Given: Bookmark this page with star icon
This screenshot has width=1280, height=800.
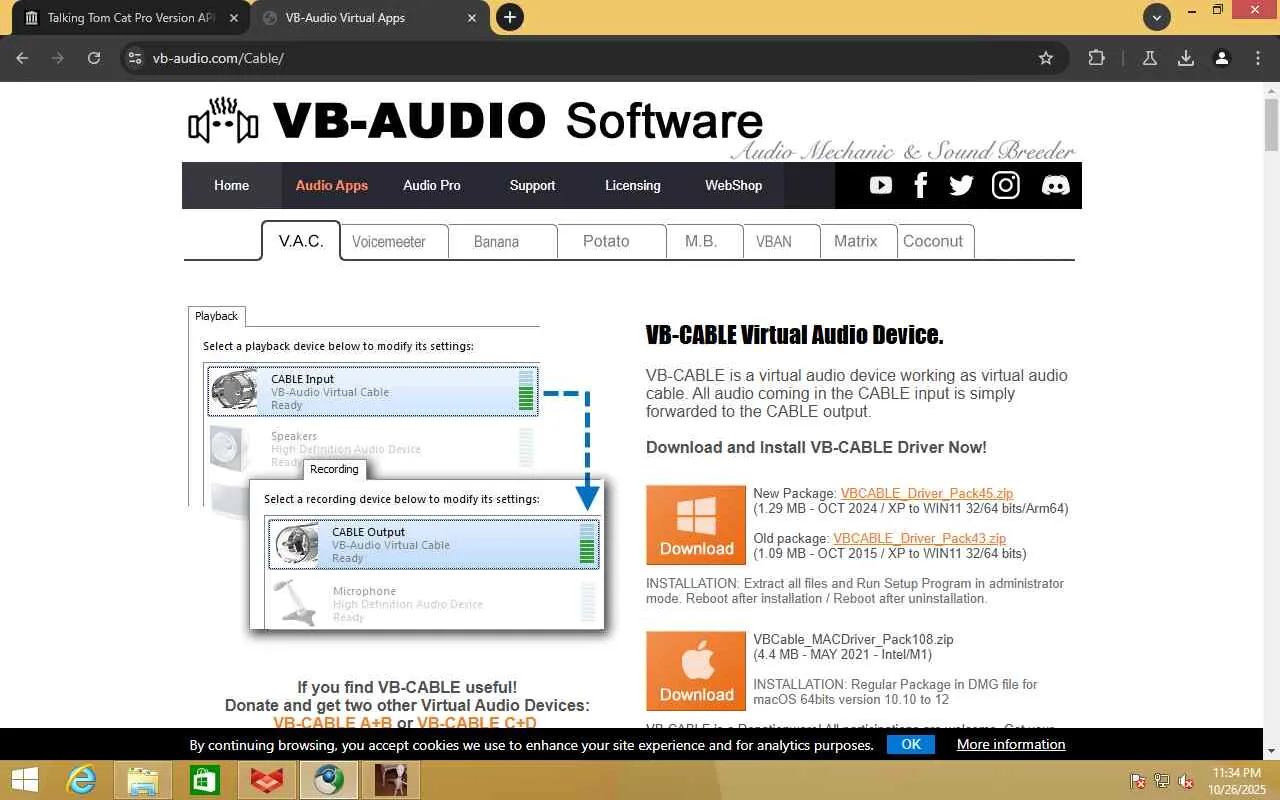Looking at the screenshot, I should coord(1046,58).
